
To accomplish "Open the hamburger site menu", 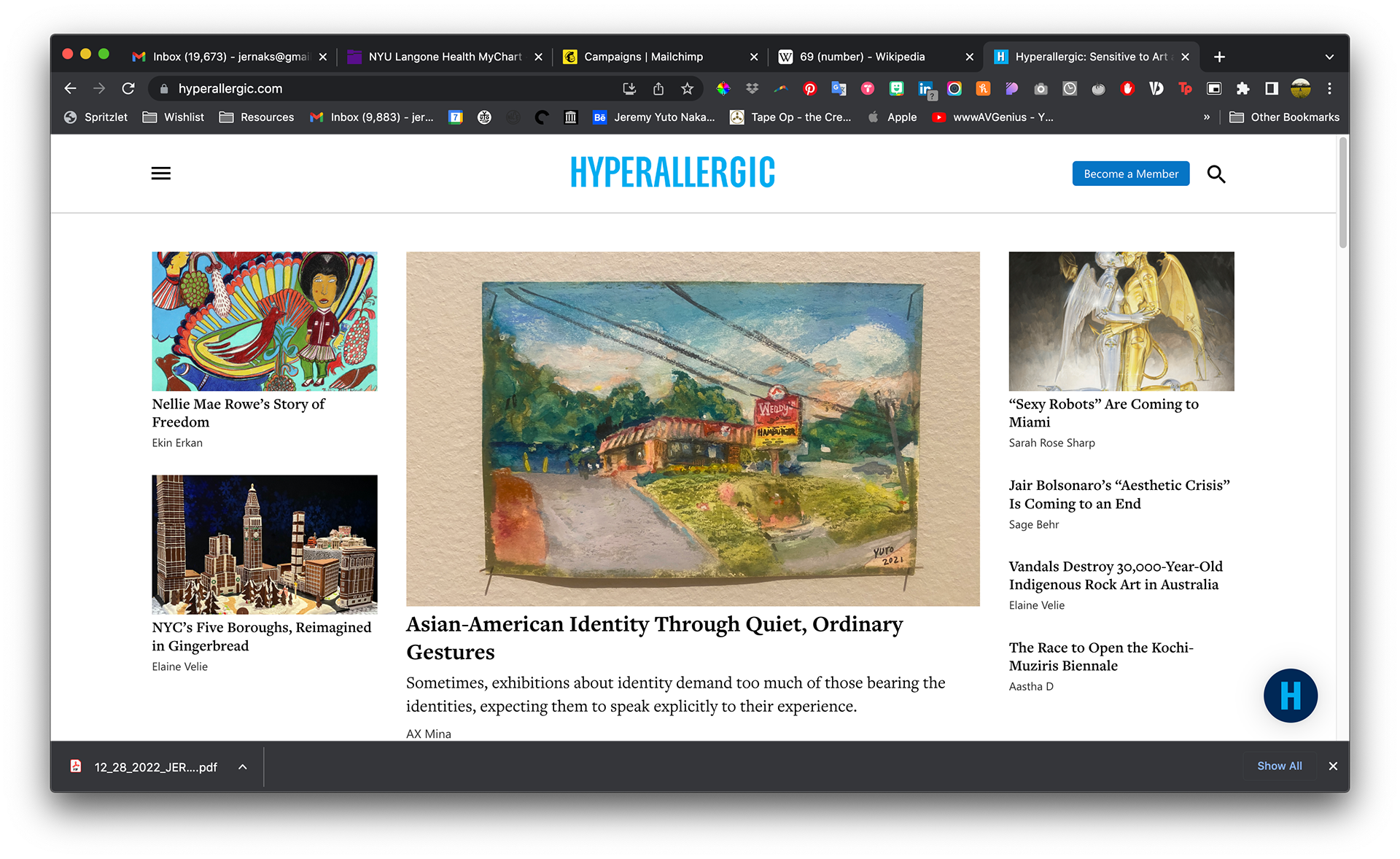I will (160, 174).
